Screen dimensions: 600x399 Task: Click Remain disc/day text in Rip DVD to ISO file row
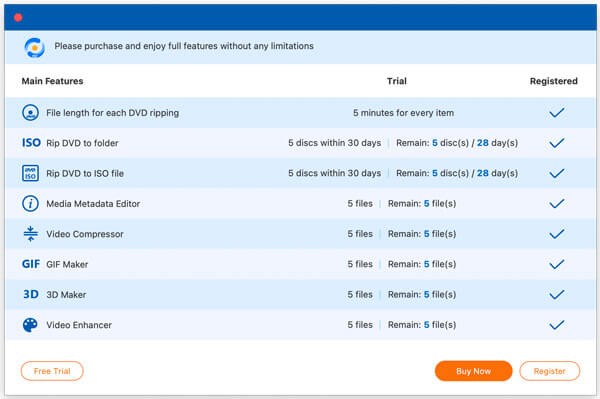point(457,173)
